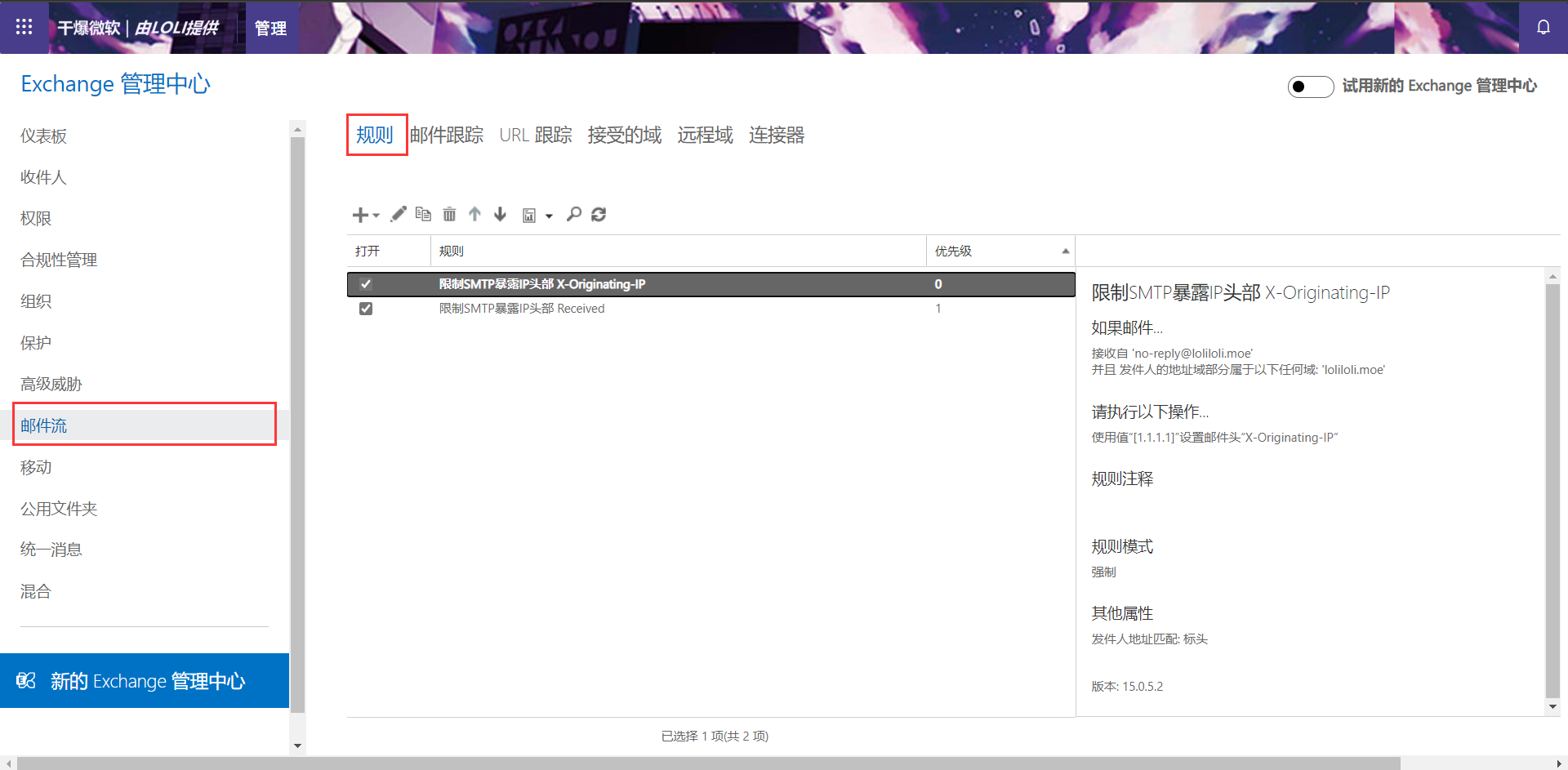Go to 收件人 in the sidebar
This screenshot has height=770, width=1568.
(x=43, y=177)
